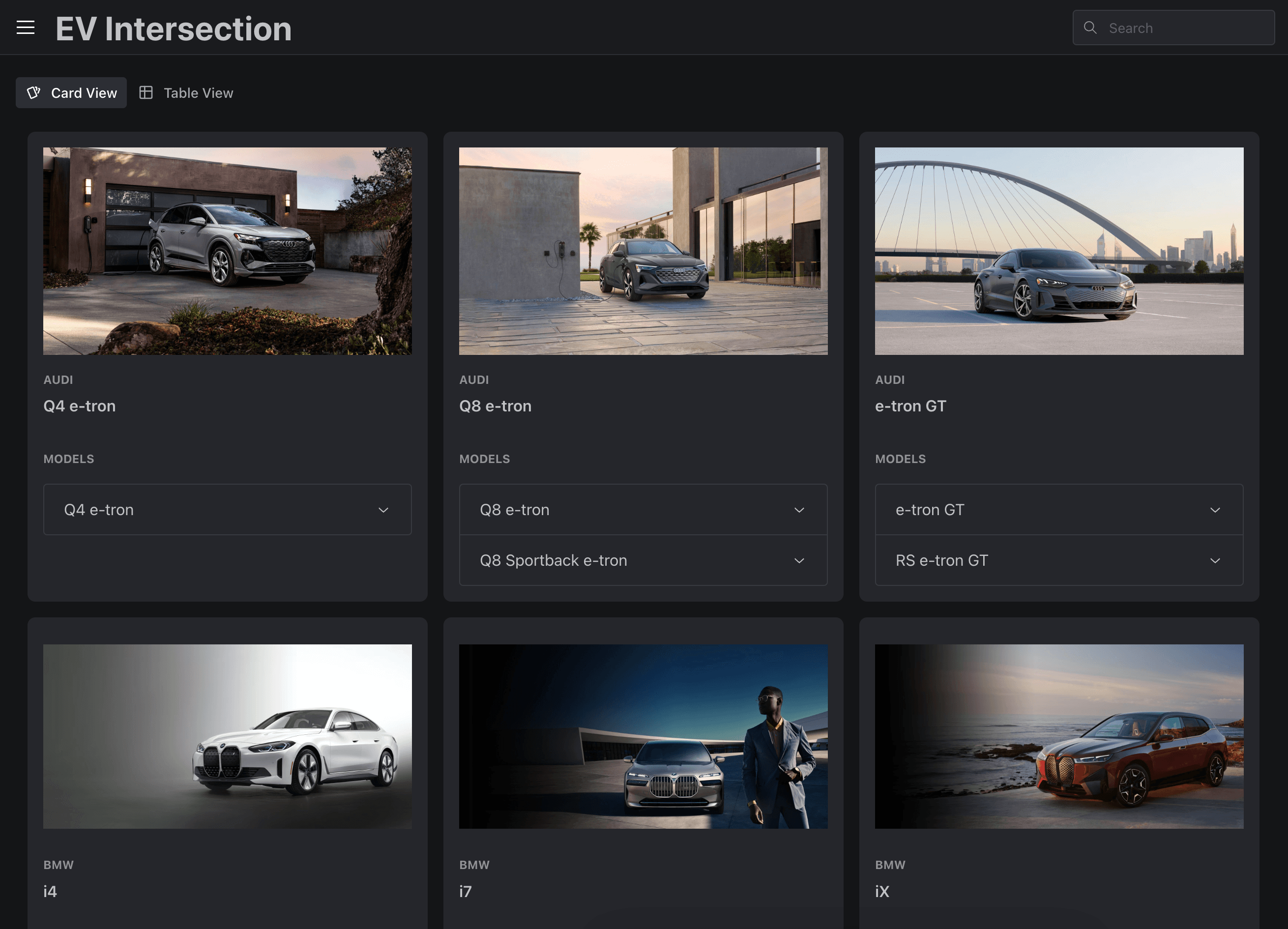Click the chevron on Q8 Sportback e-tron row
This screenshot has width=1288, height=929.
point(799,560)
